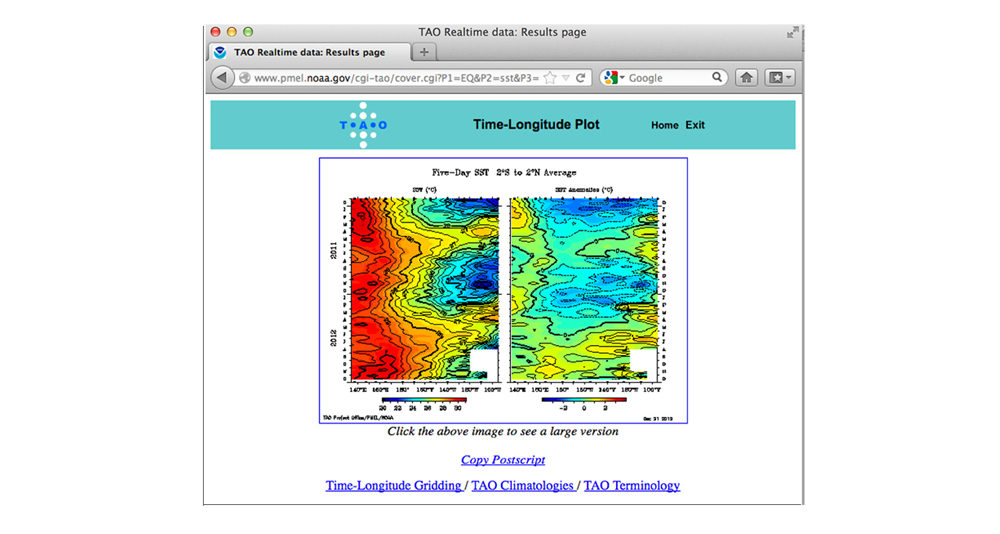Image resolution: width=1000 pixels, height=534 pixels.
Task: Select the TAO Realtime data tab
Action: pyautogui.click(x=308, y=52)
